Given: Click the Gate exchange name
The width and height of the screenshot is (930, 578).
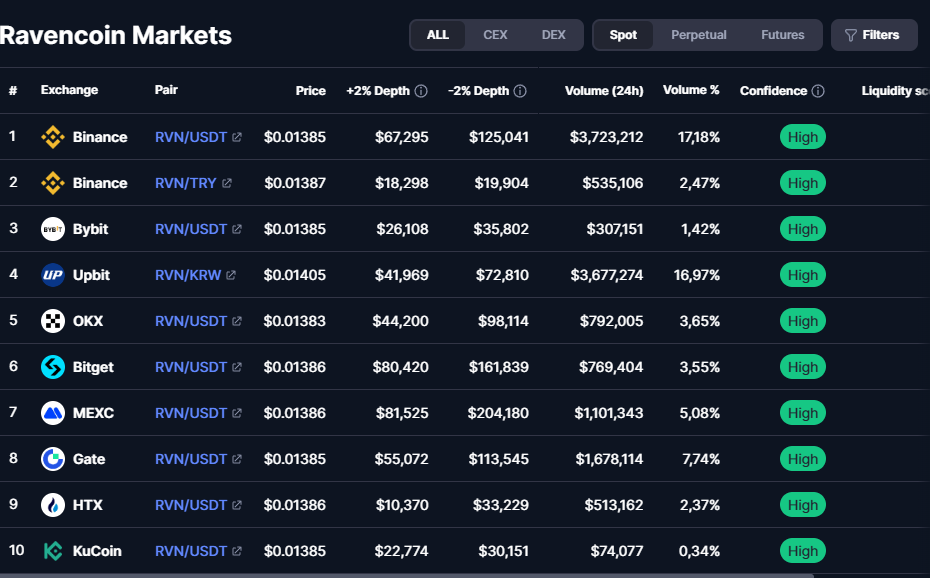Looking at the screenshot, I should 89,459.
